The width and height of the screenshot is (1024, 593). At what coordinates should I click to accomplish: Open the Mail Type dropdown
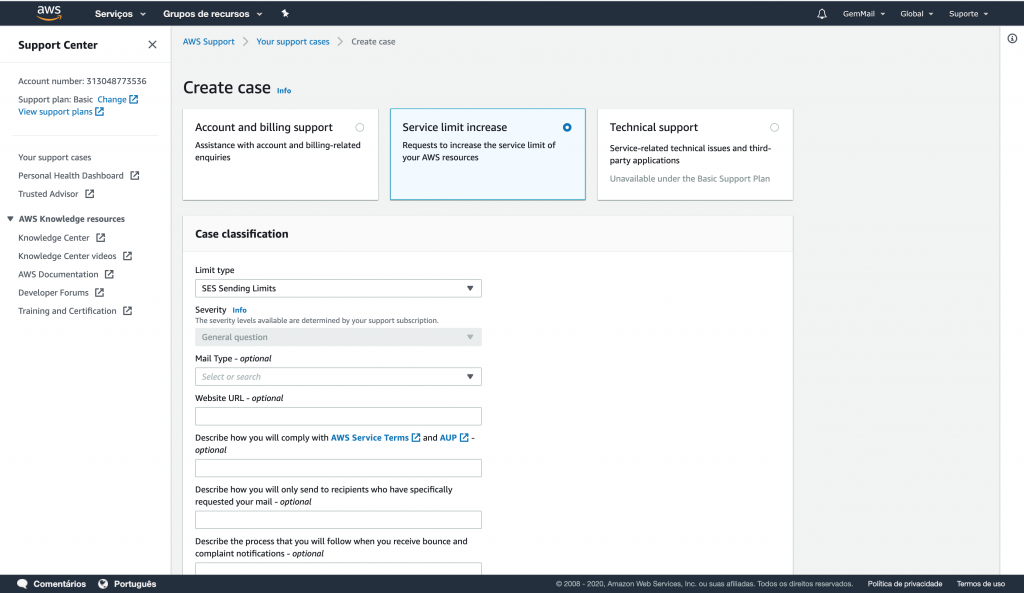click(338, 377)
